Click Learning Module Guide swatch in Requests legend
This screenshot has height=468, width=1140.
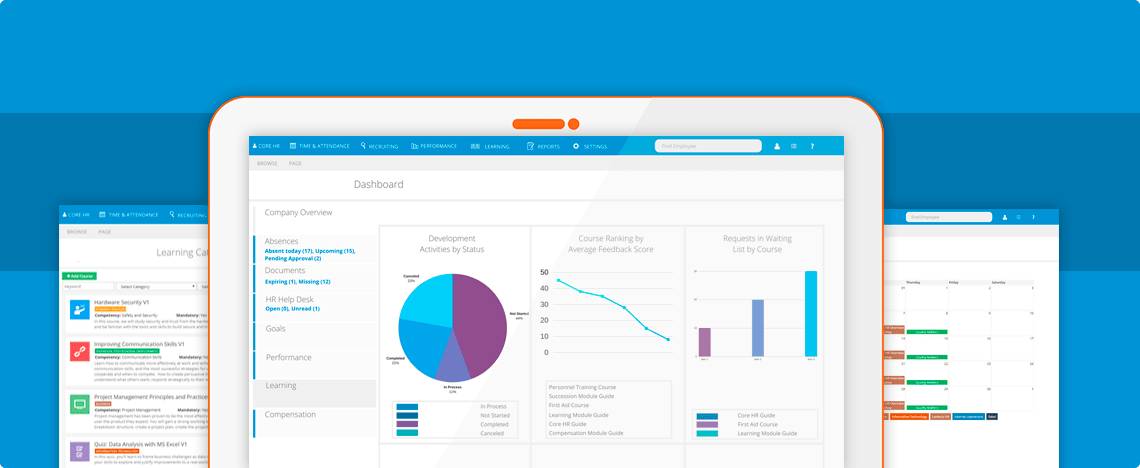coord(707,434)
